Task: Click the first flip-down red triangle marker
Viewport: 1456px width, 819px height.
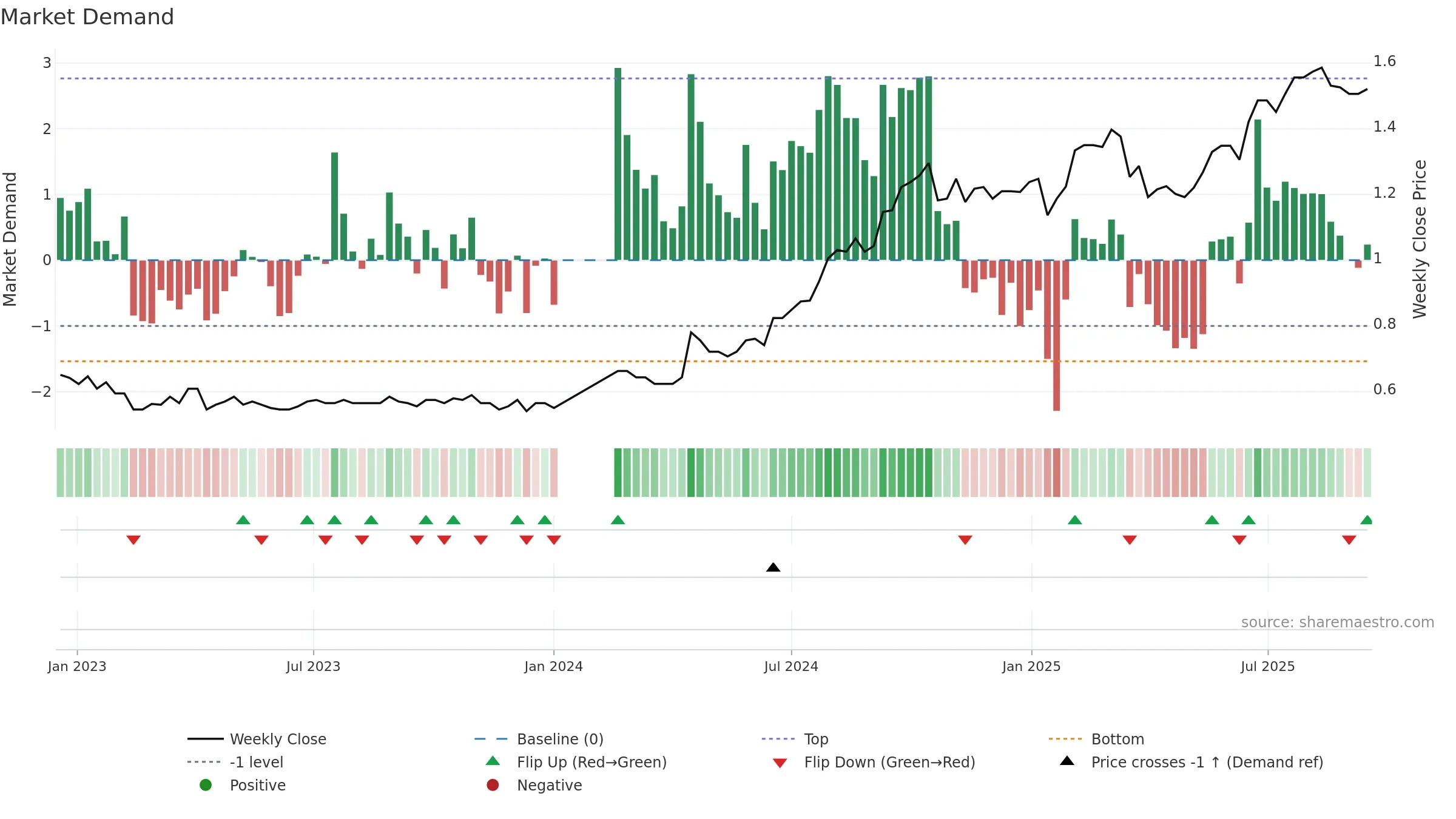Action: tap(133, 540)
